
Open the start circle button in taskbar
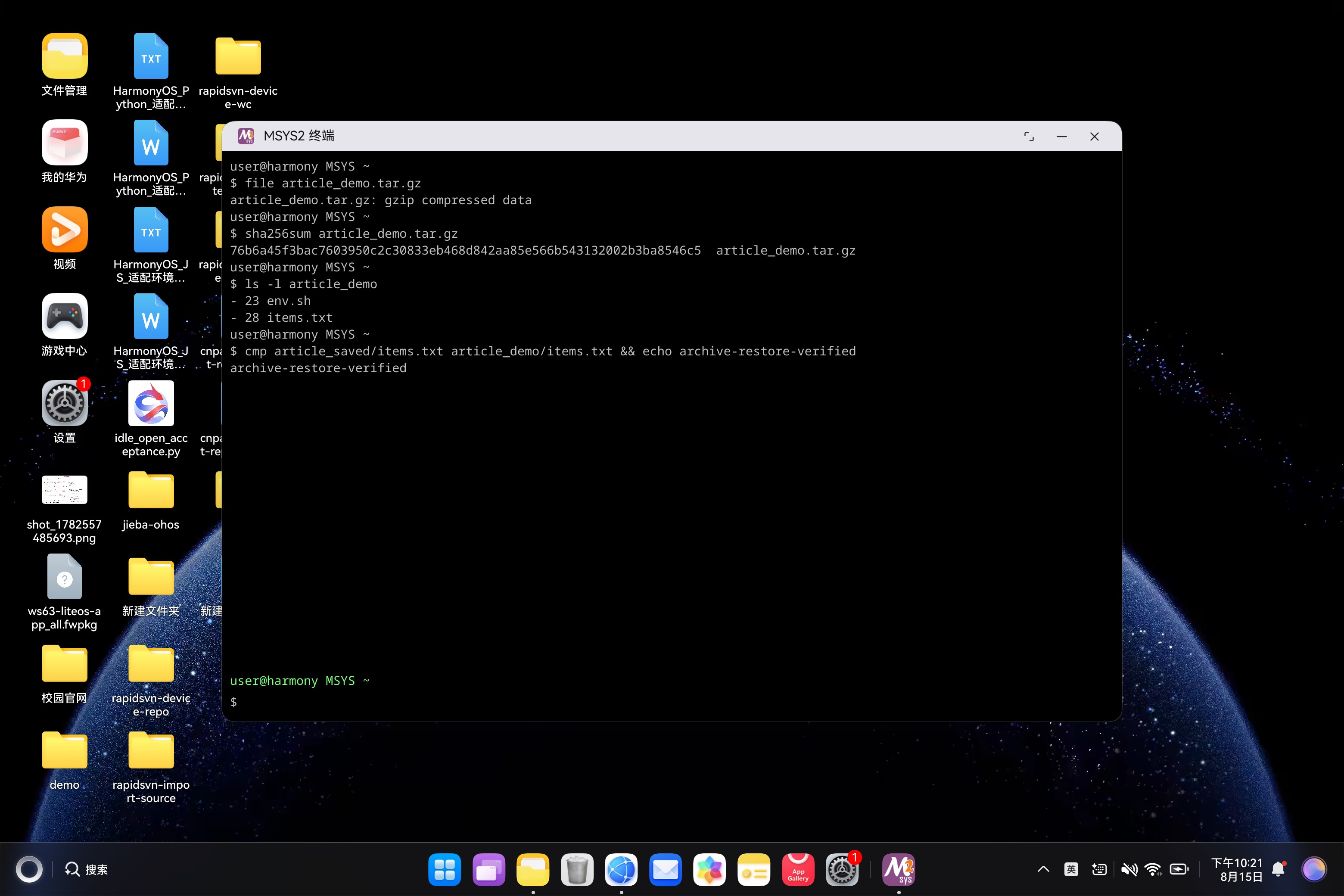(29, 869)
